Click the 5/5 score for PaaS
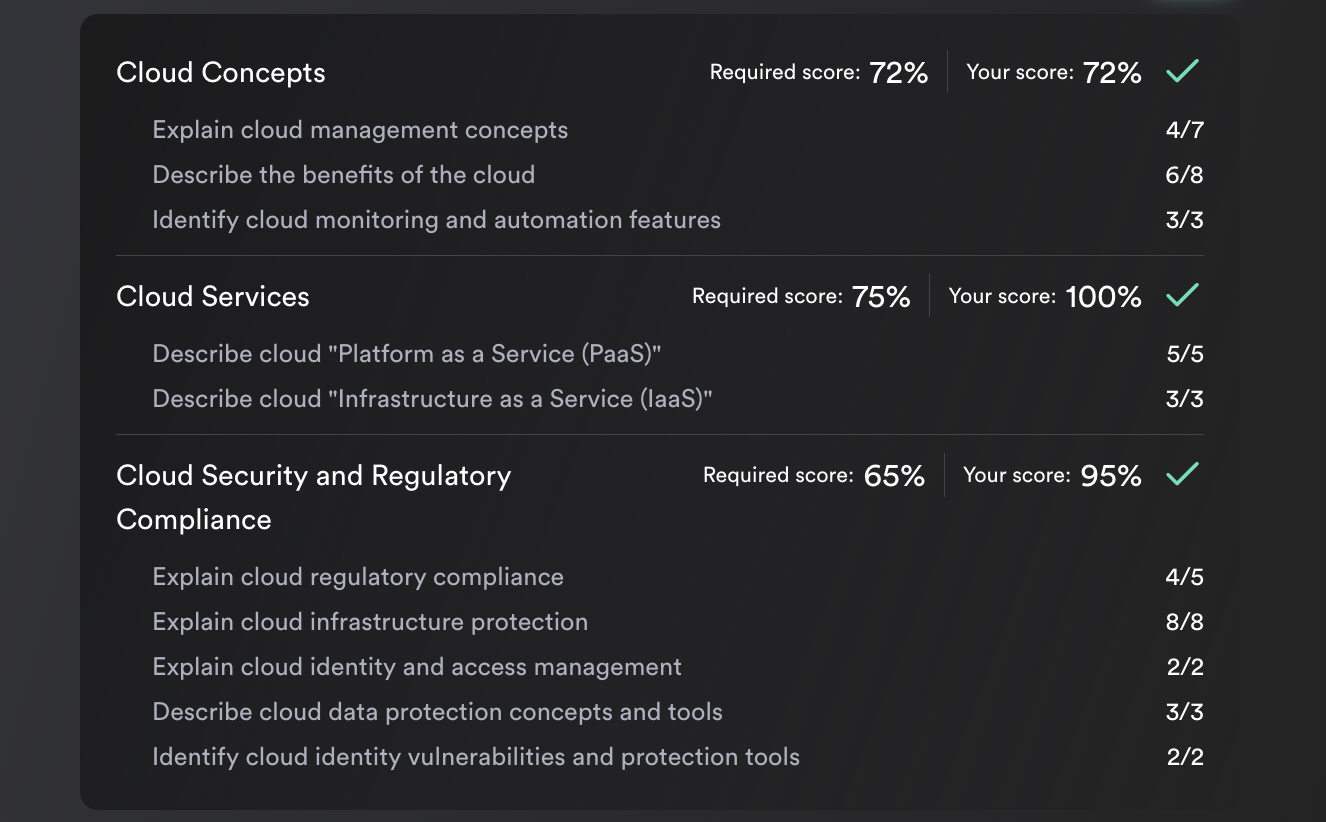This screenshot has height=822, width=1326. (1184, 354)
